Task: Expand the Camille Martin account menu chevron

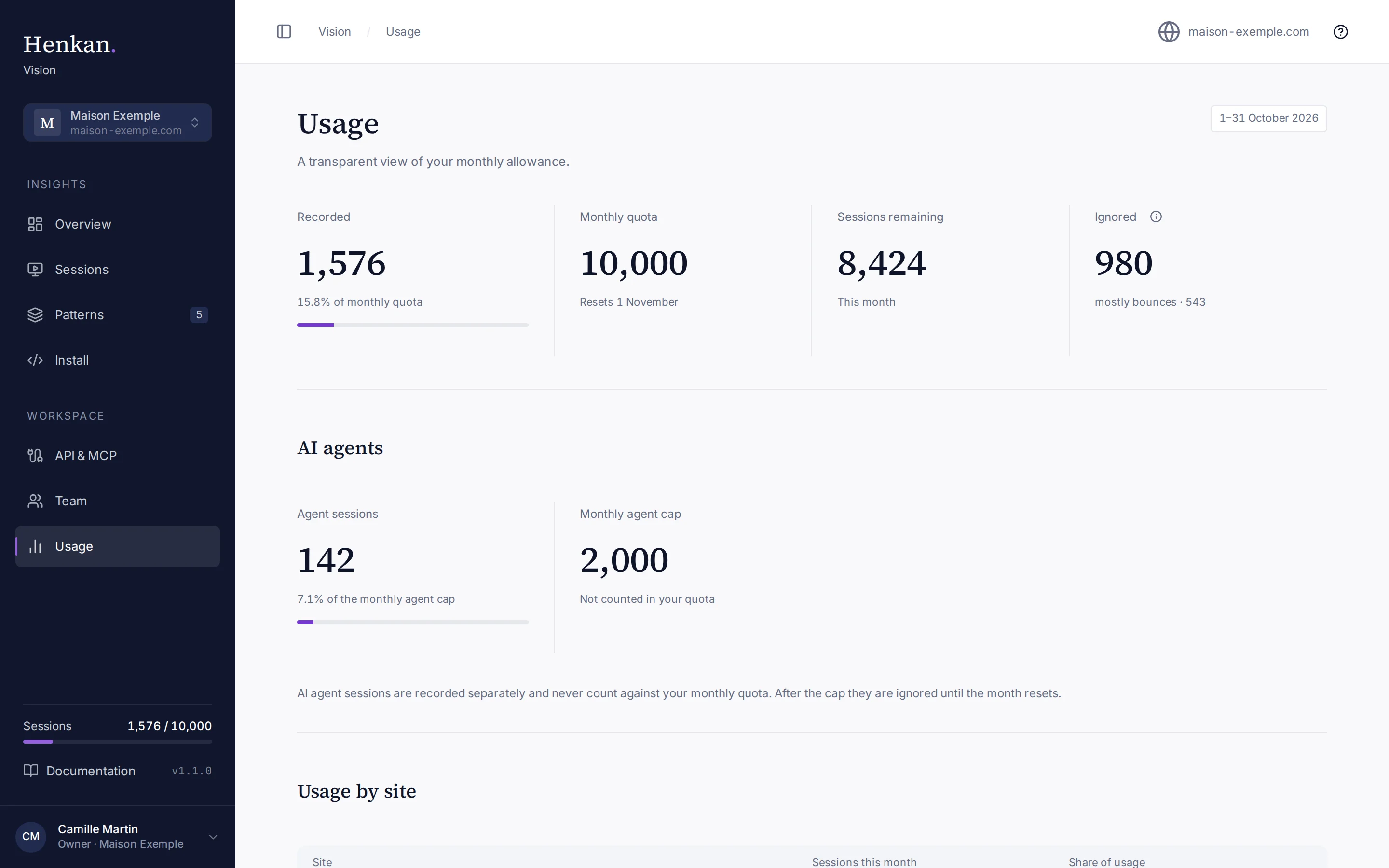Action: pos(213,837)
